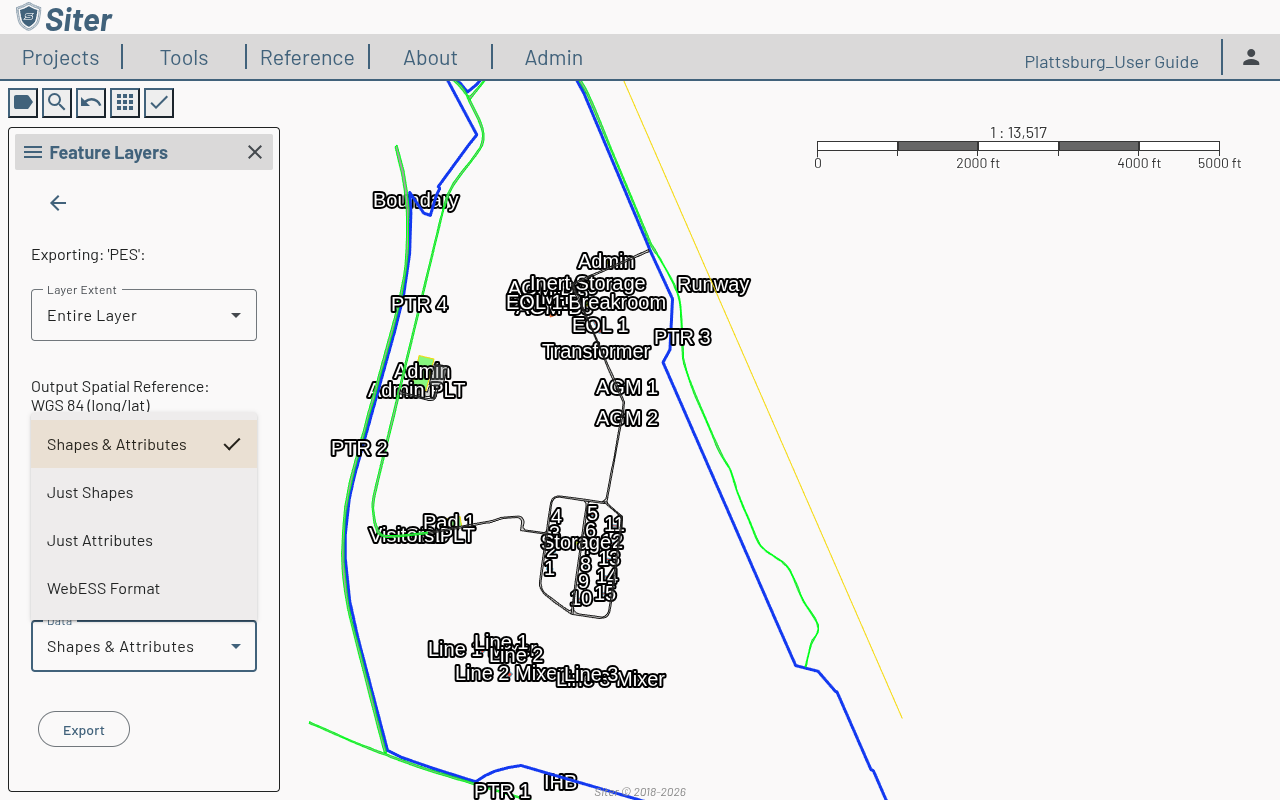Click the map scale bar

pyautogui.click(x=1018, y=147)
